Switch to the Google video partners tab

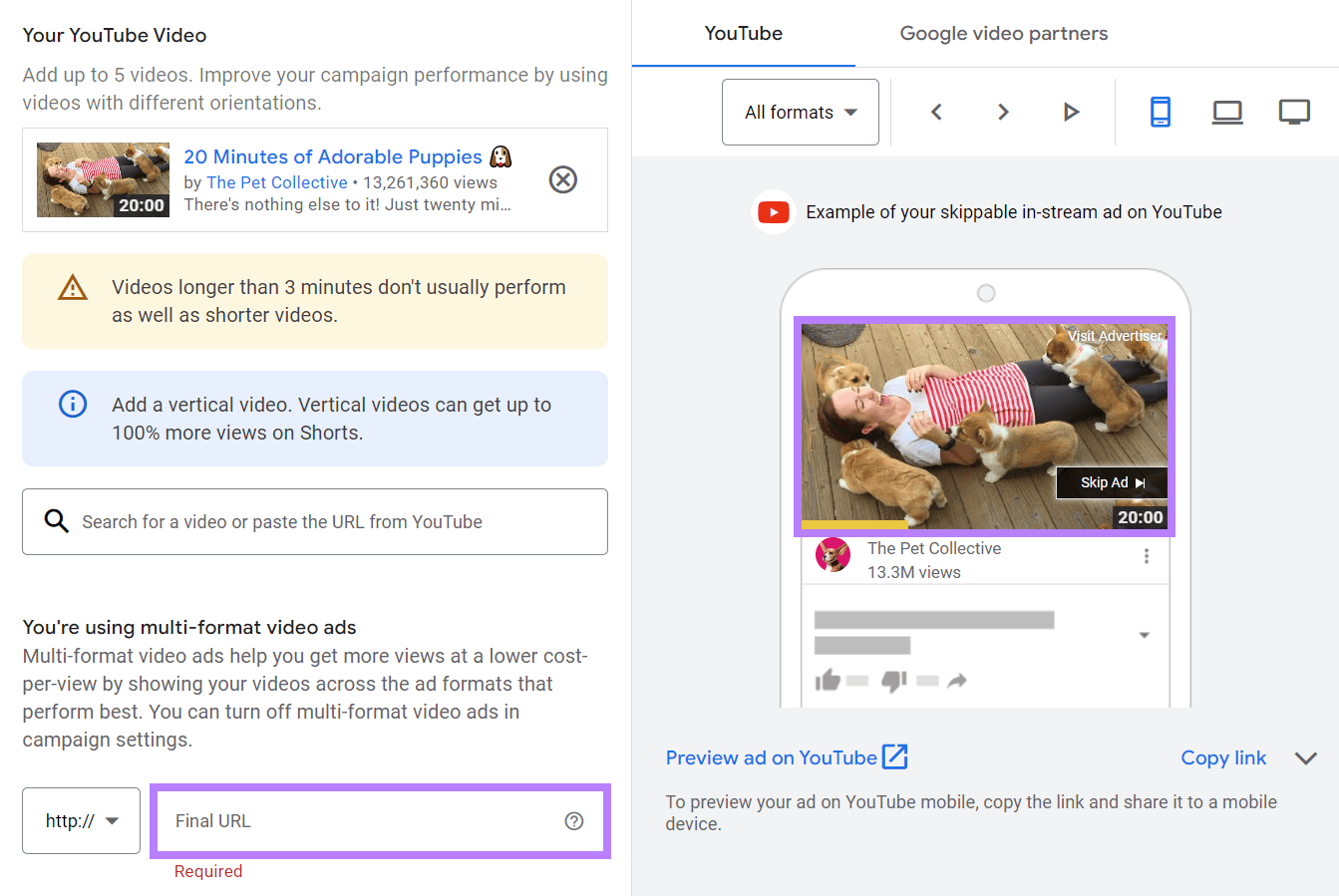(x=1003, y=33)
